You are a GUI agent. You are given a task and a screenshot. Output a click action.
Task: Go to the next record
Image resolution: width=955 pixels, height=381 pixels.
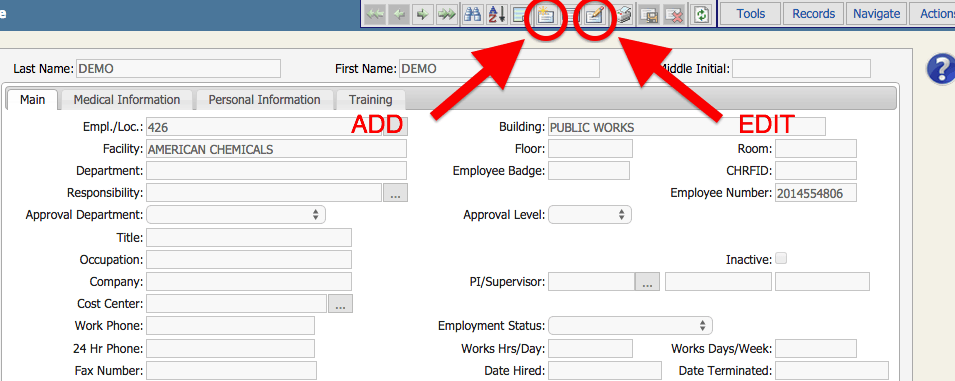422,15
